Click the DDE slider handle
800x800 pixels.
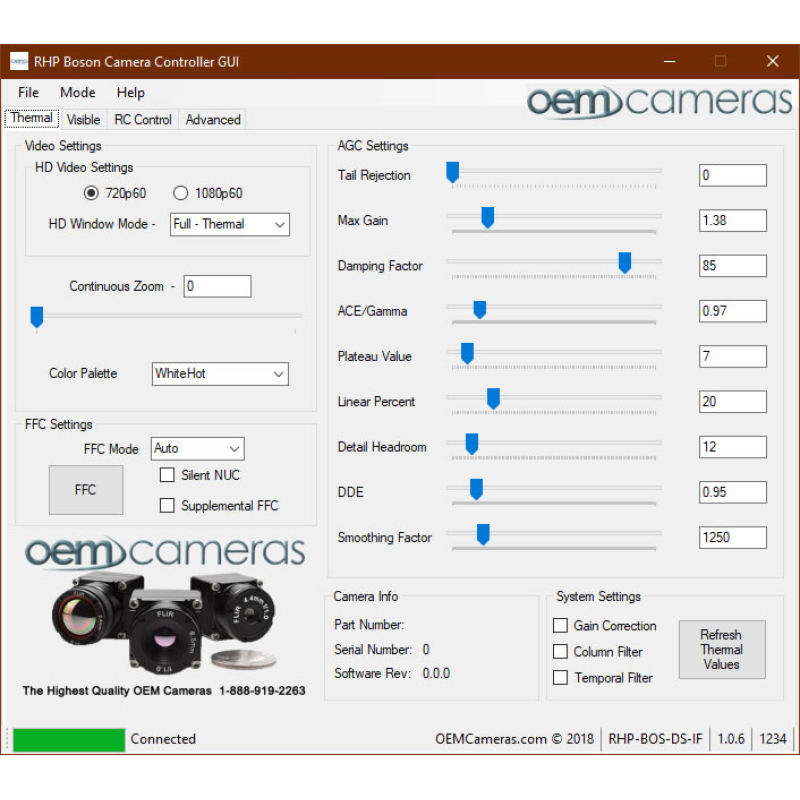coord(477,489)
